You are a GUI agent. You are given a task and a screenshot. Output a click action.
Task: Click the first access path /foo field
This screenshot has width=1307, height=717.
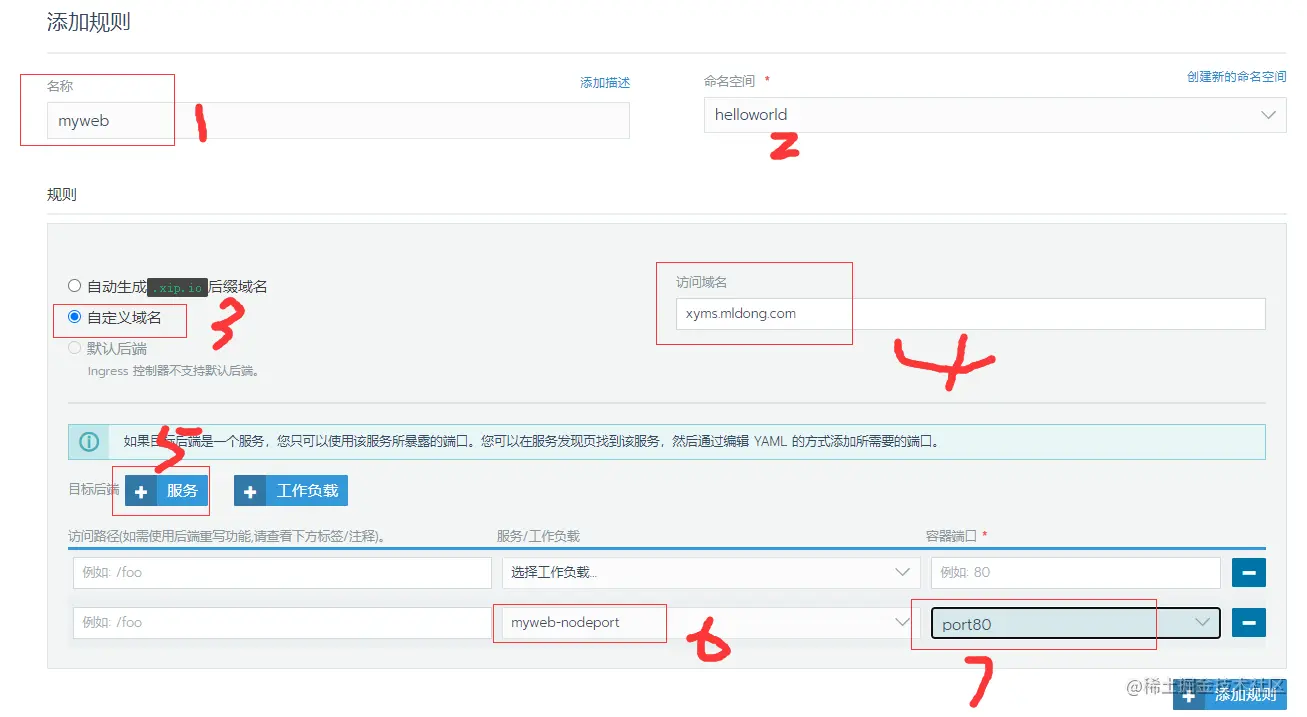click(282, 572)
